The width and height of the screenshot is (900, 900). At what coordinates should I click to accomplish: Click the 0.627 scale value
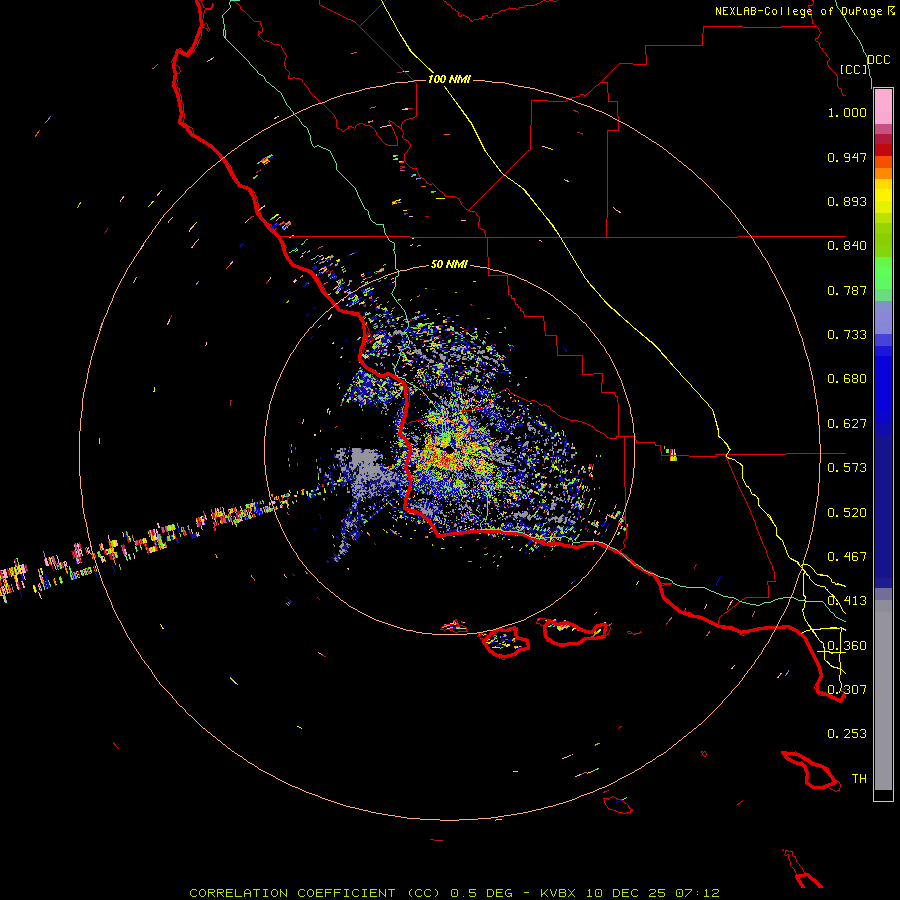[847, 424]
